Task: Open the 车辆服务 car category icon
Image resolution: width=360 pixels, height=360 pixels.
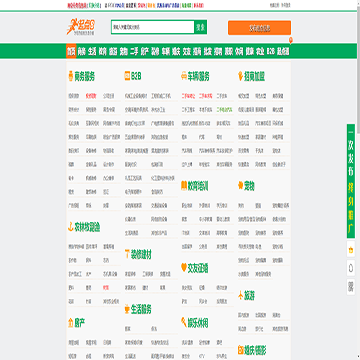Action: 184,77
